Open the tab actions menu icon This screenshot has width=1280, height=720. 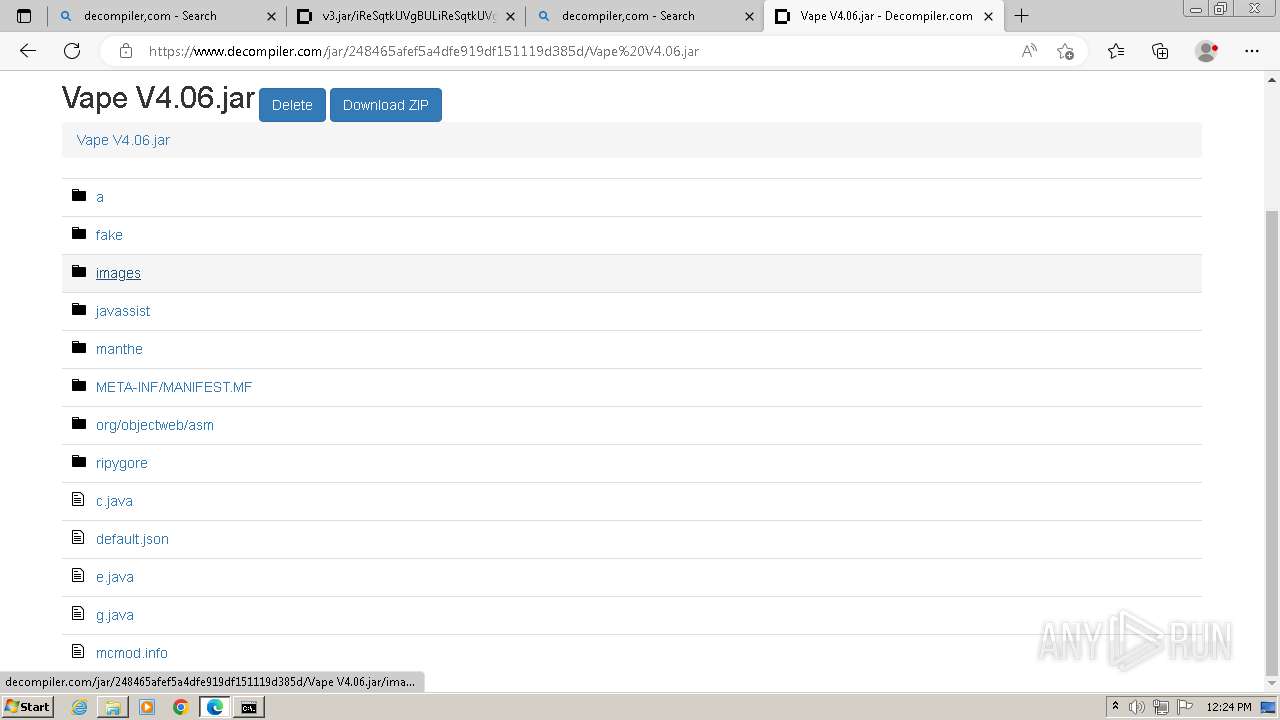24,16
